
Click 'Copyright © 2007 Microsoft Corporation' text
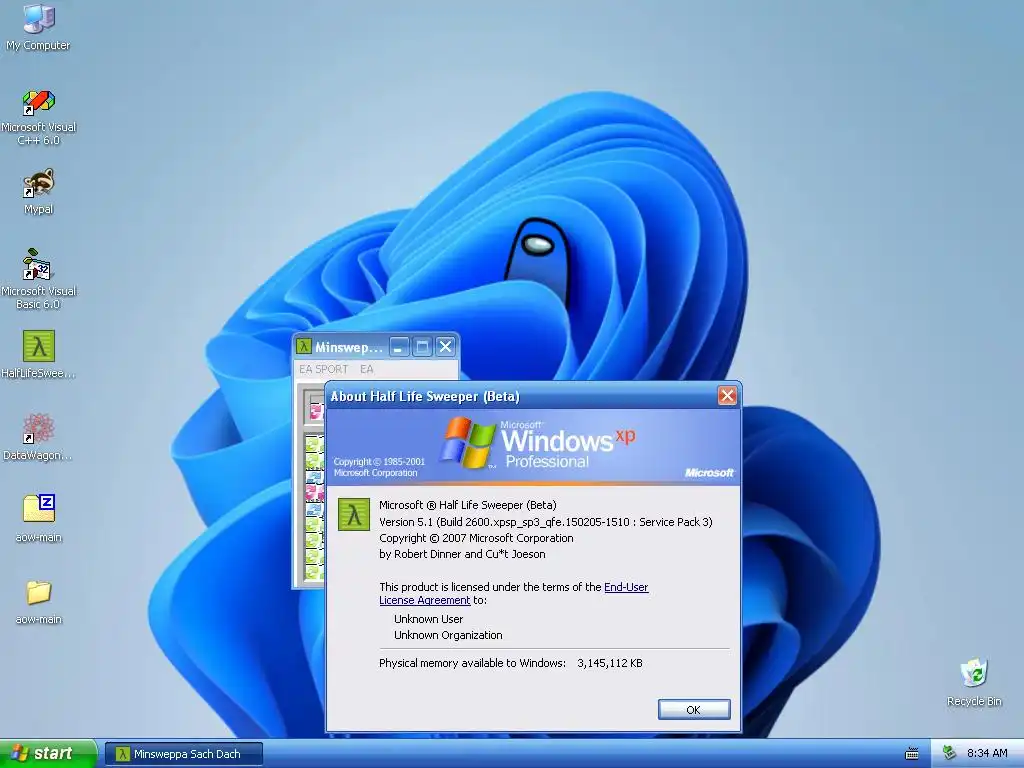click(476, 538)
